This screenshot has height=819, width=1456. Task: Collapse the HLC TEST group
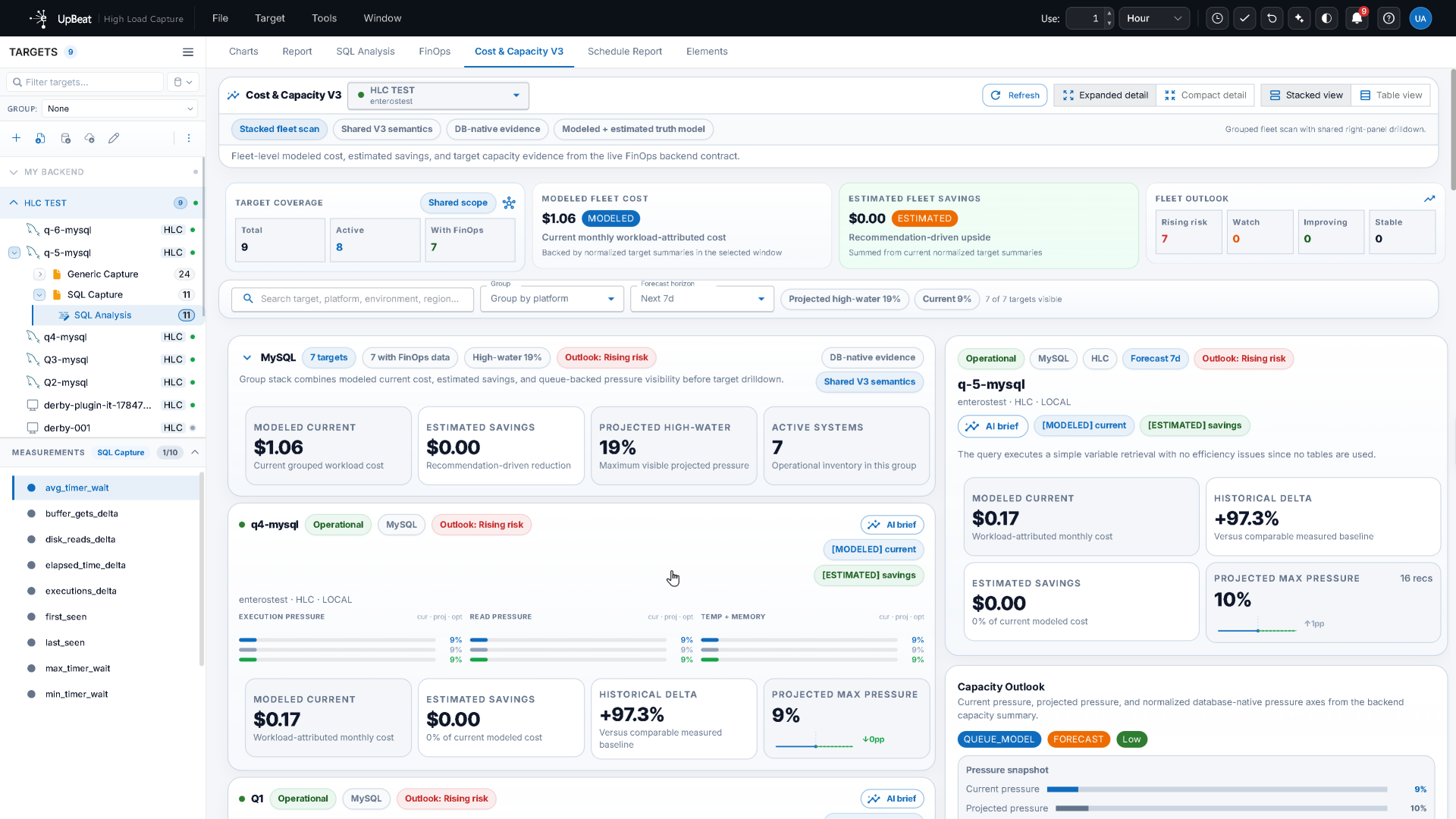14,203
